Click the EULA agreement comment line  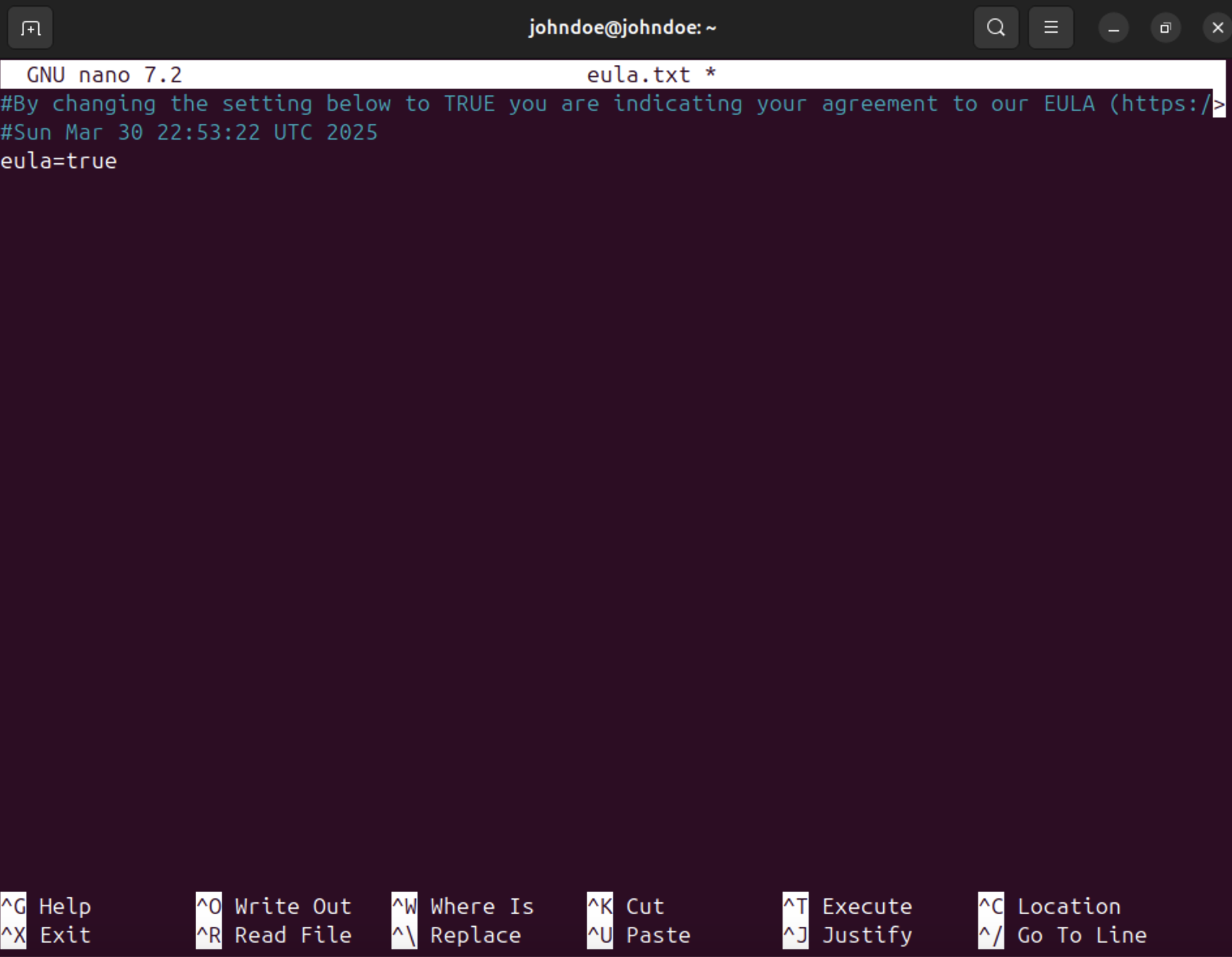click(x=606, y=104)
